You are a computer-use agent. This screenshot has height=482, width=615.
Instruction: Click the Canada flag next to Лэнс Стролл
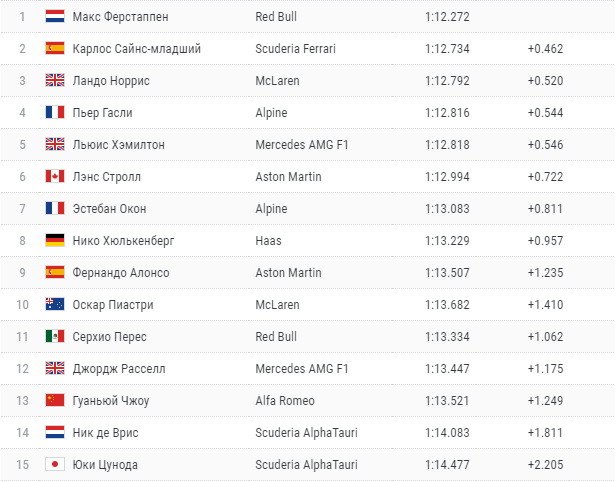tap(55, 176)
